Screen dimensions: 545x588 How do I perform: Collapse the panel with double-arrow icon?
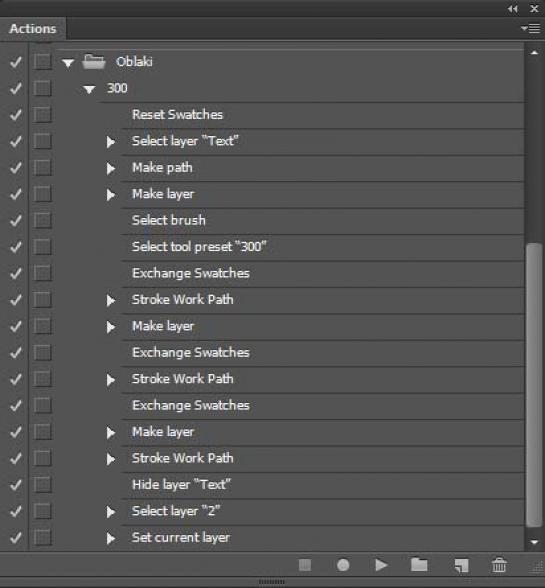(x=512, y=9)
